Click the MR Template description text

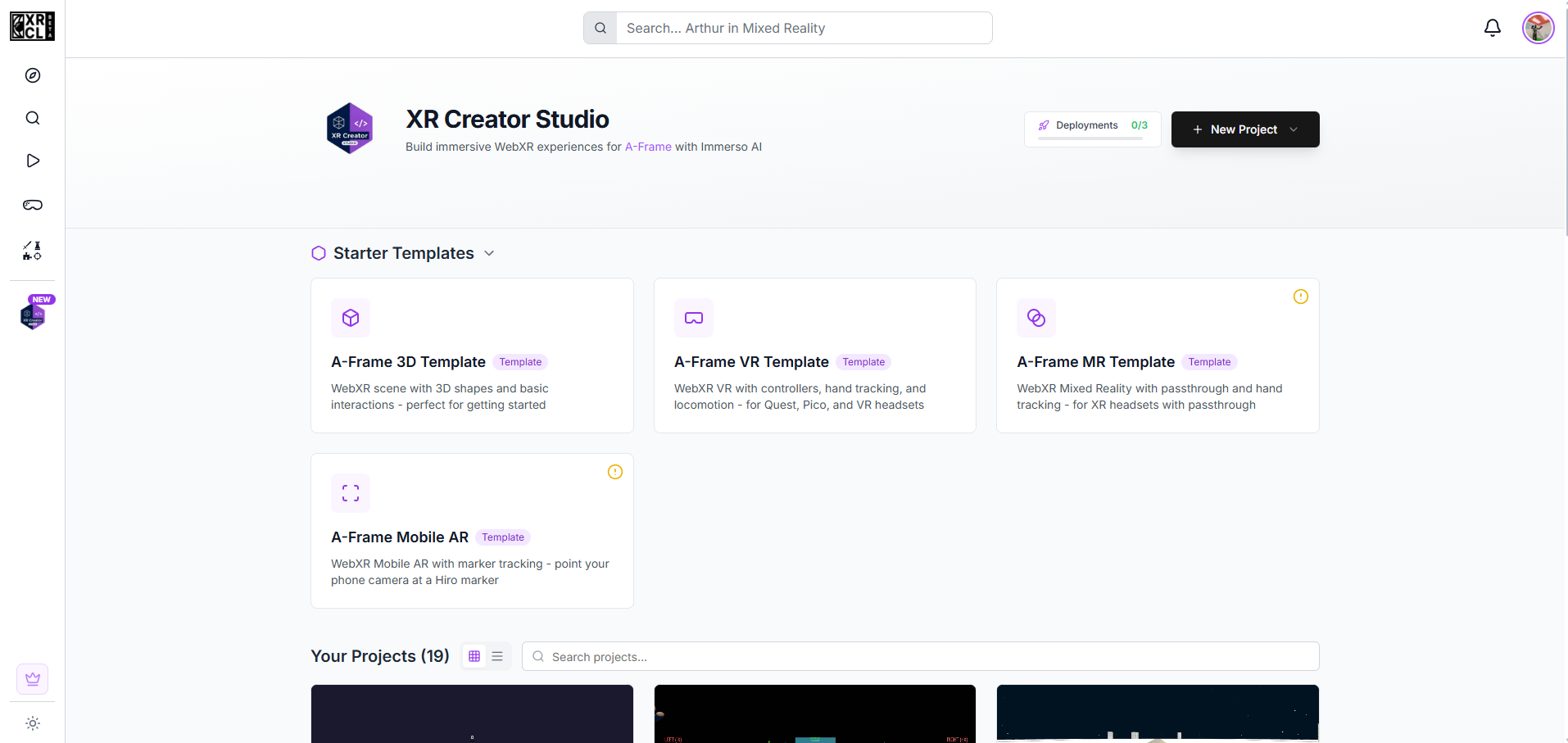pyautogui.click(x=1149, y=396)
